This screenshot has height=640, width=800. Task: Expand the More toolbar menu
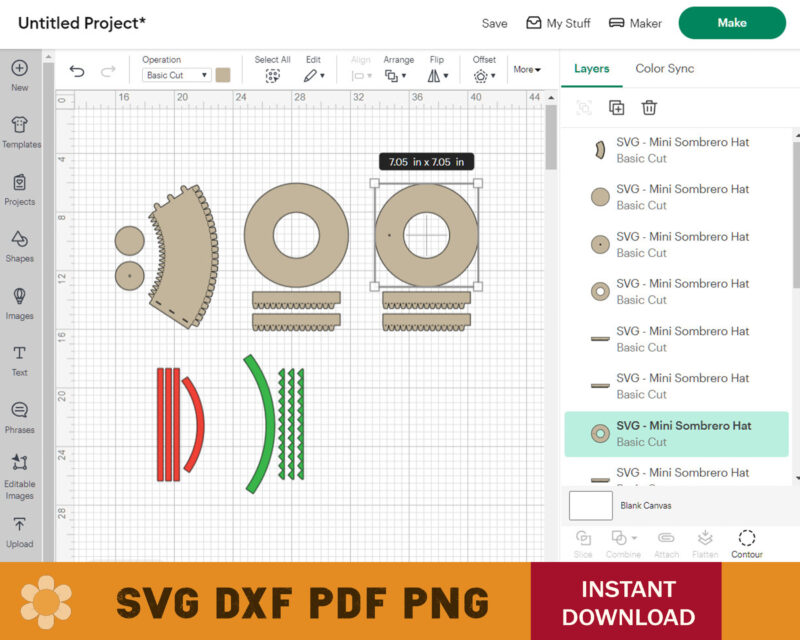point(527,70)
